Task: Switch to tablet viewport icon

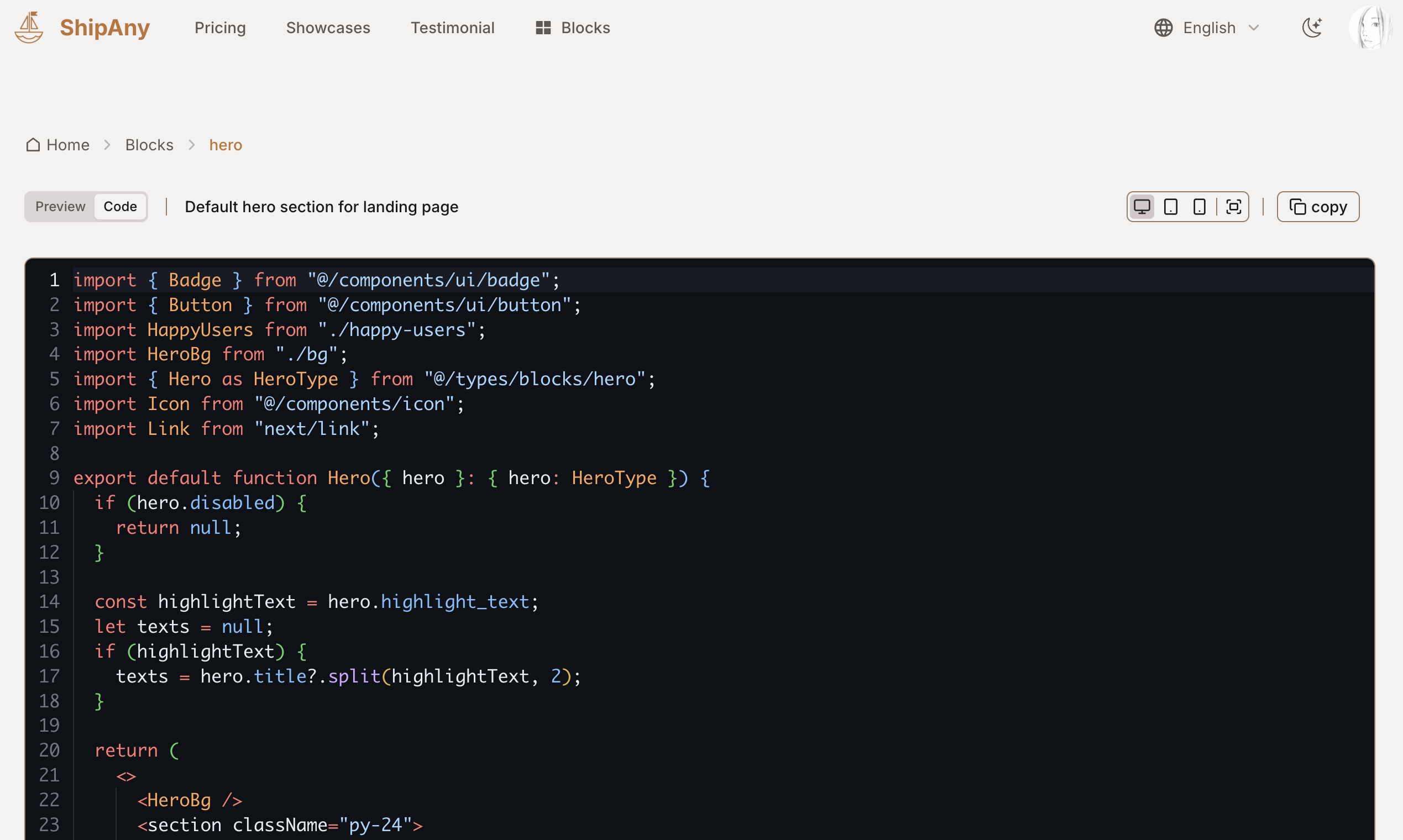Action: [1171, 207]
